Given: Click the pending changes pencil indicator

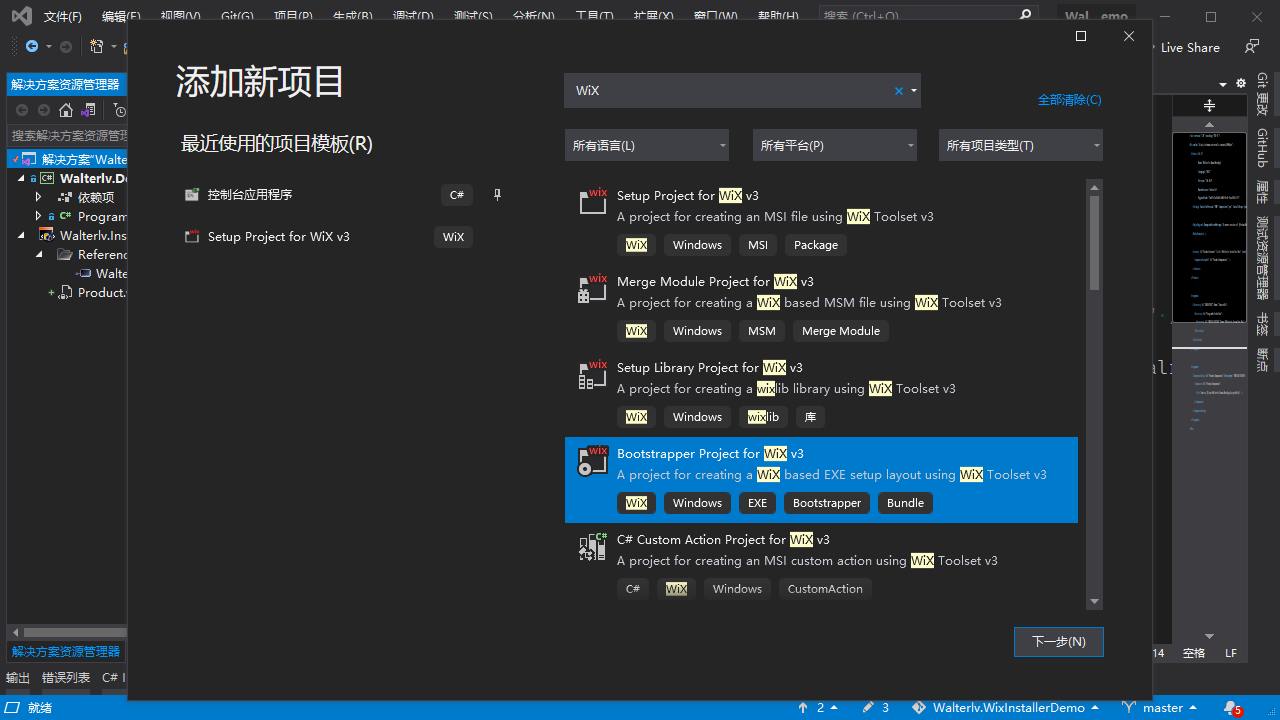Looking at the screenshot, I should point(868,707).
